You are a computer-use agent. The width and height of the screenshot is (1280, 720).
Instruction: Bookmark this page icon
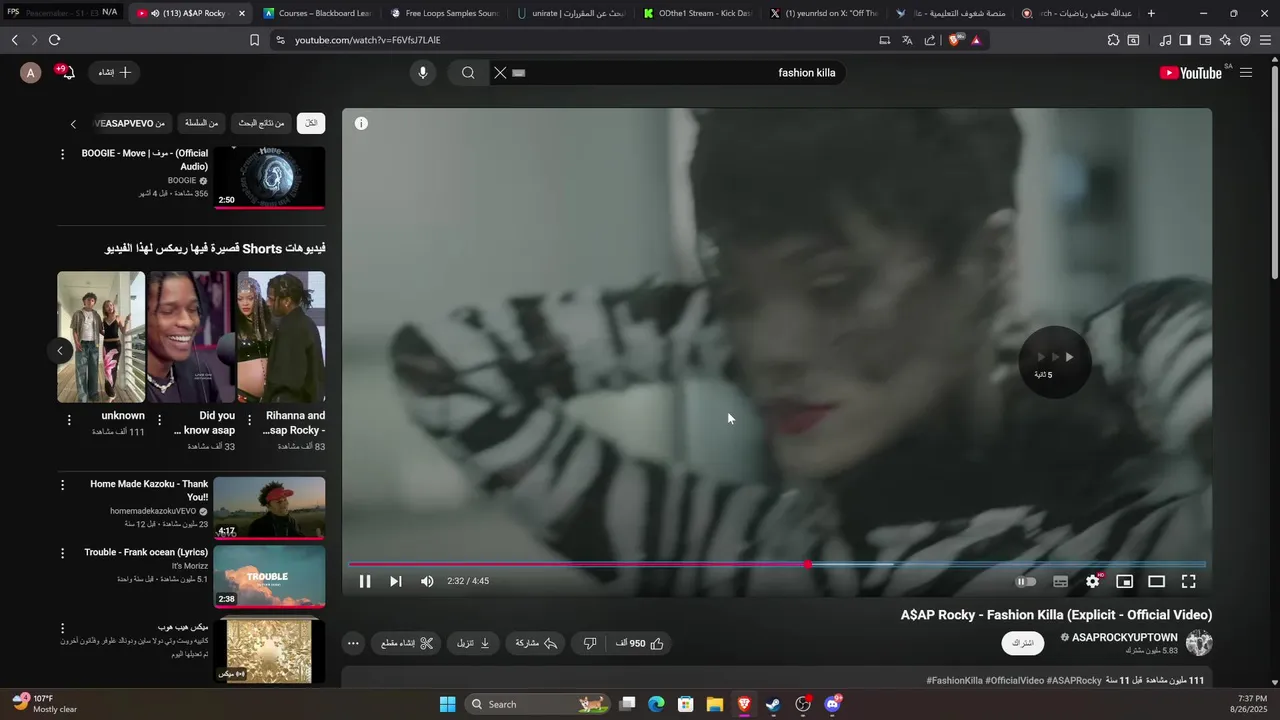254,40
